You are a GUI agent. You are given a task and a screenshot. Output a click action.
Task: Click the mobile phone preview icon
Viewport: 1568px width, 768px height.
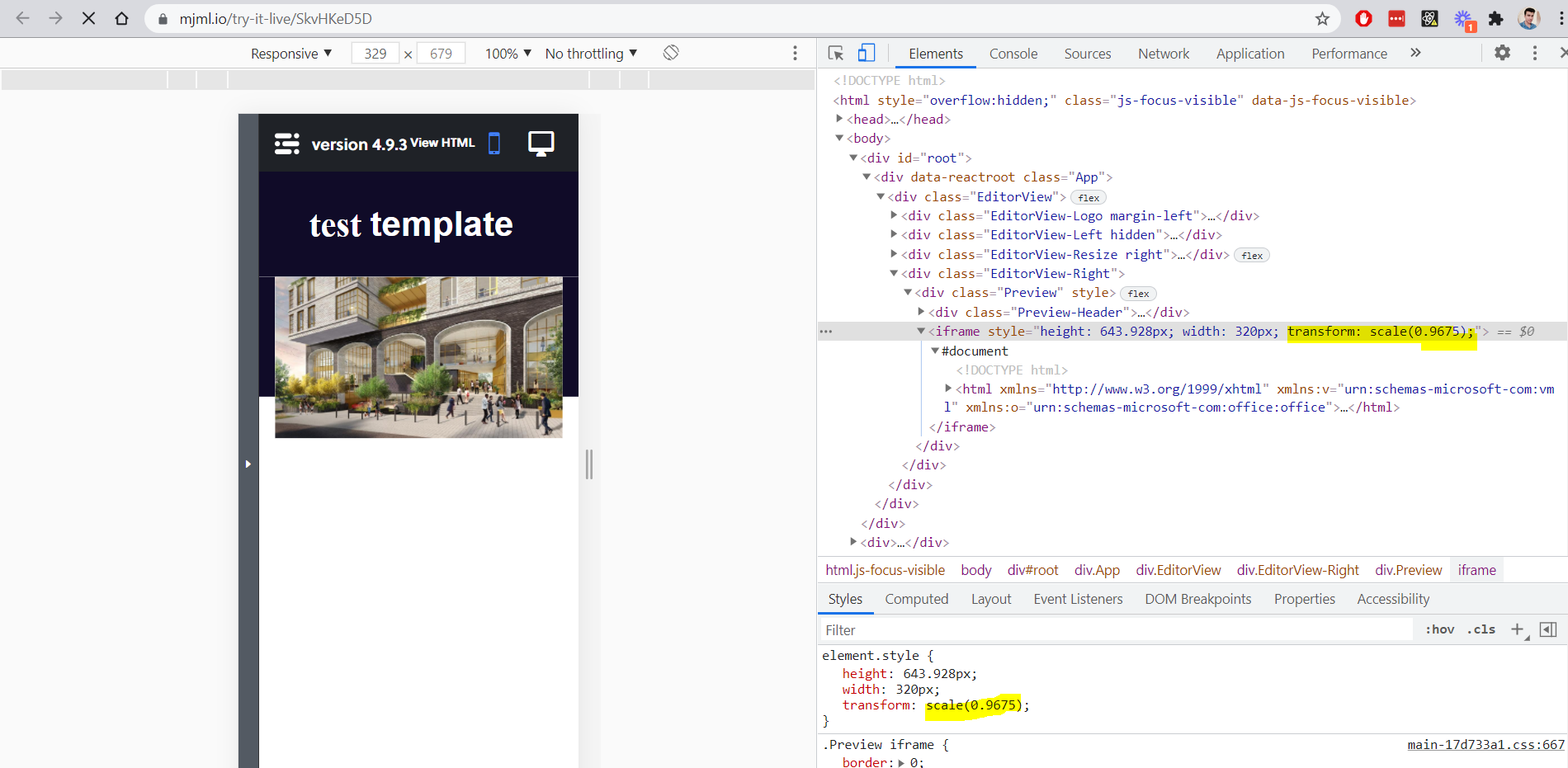494,143
